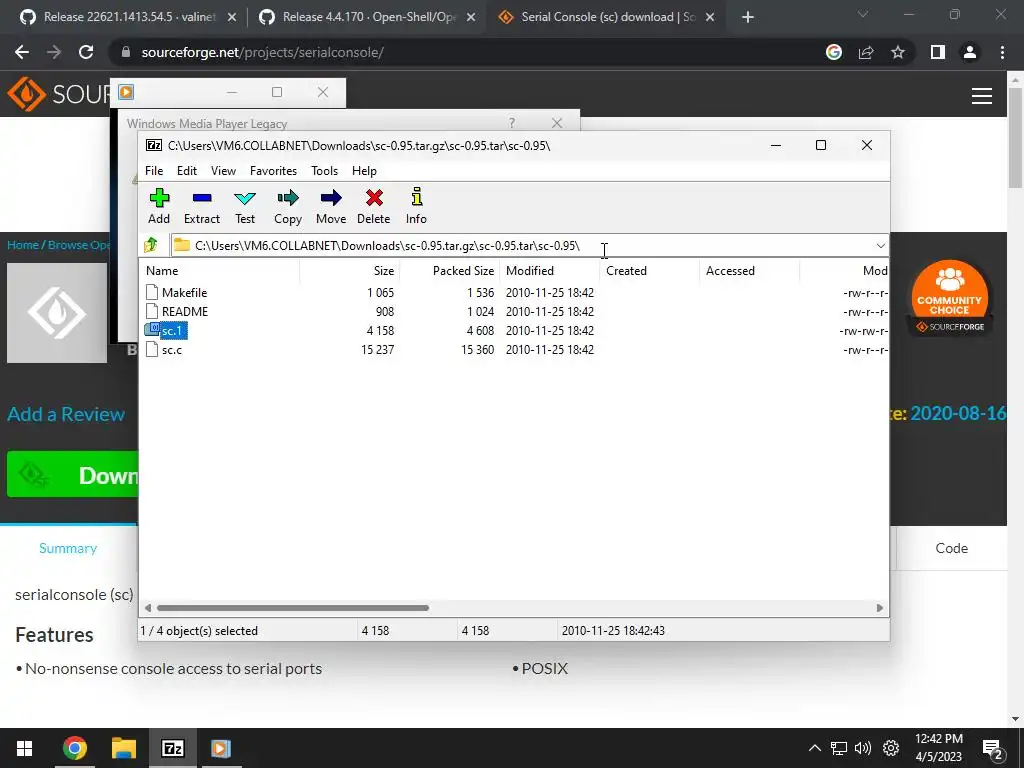
Task: Click the Community Choice badge
Action: click(949, 298)
